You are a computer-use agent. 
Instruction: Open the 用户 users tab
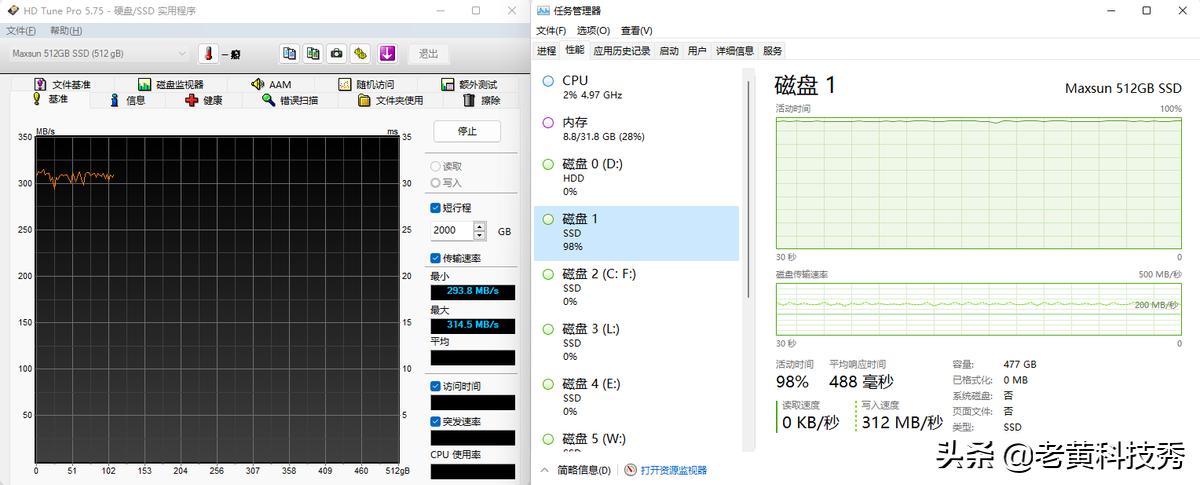[x=697, y=50]
